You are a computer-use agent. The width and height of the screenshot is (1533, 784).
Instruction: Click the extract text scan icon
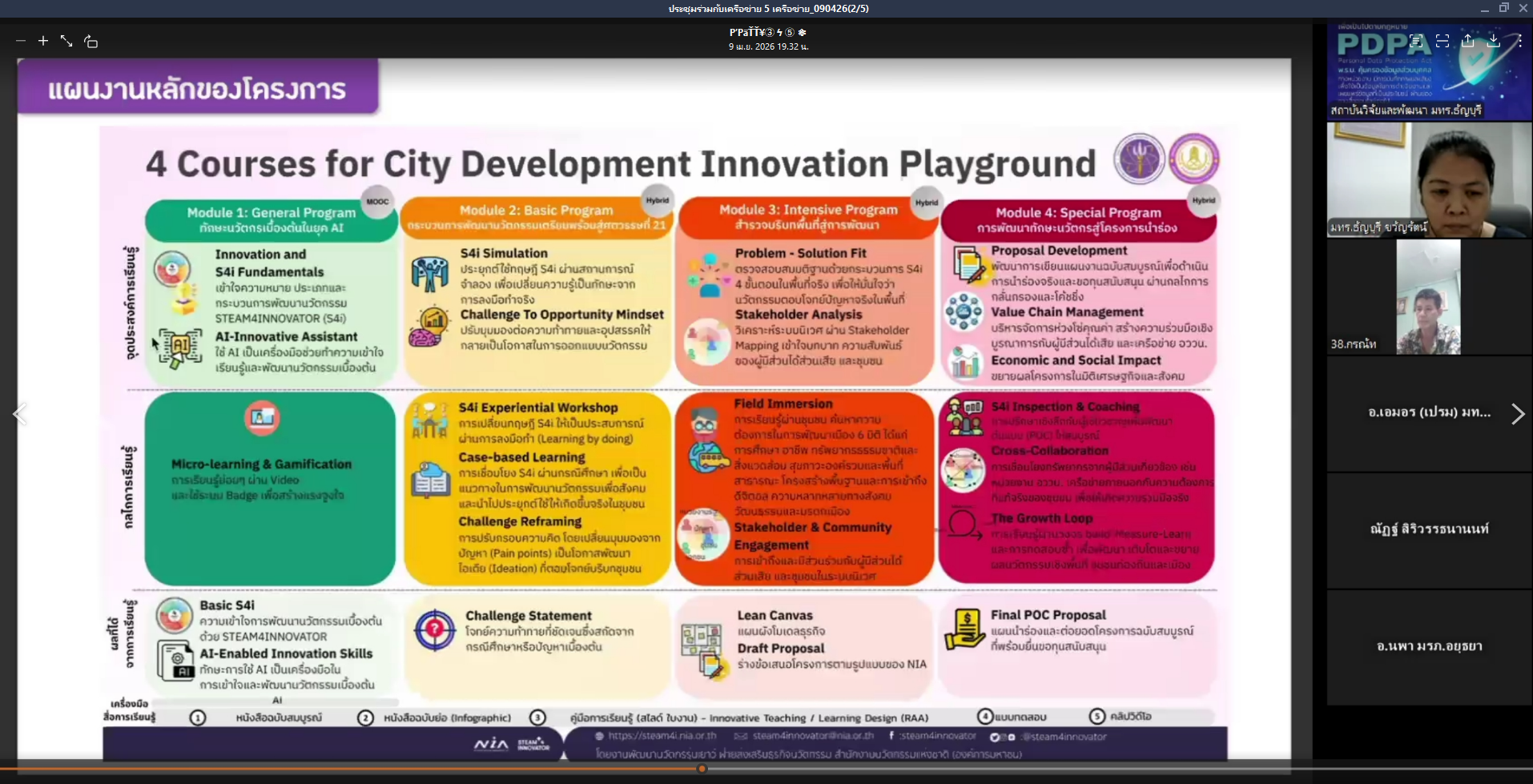[1417, 41]
